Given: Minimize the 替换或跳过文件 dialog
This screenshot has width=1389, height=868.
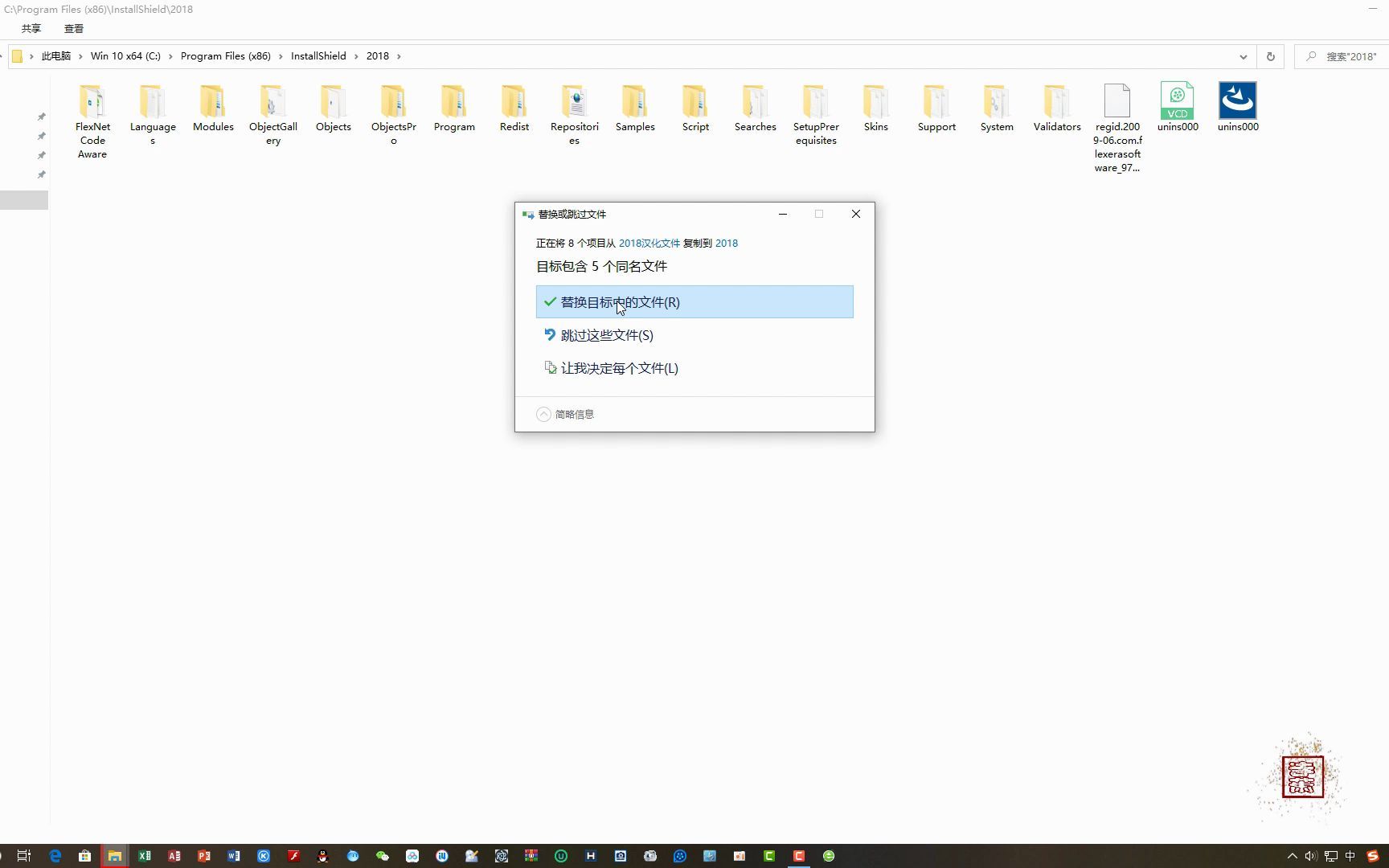Looking at the screenshot, I should click(x=783, y=214).
